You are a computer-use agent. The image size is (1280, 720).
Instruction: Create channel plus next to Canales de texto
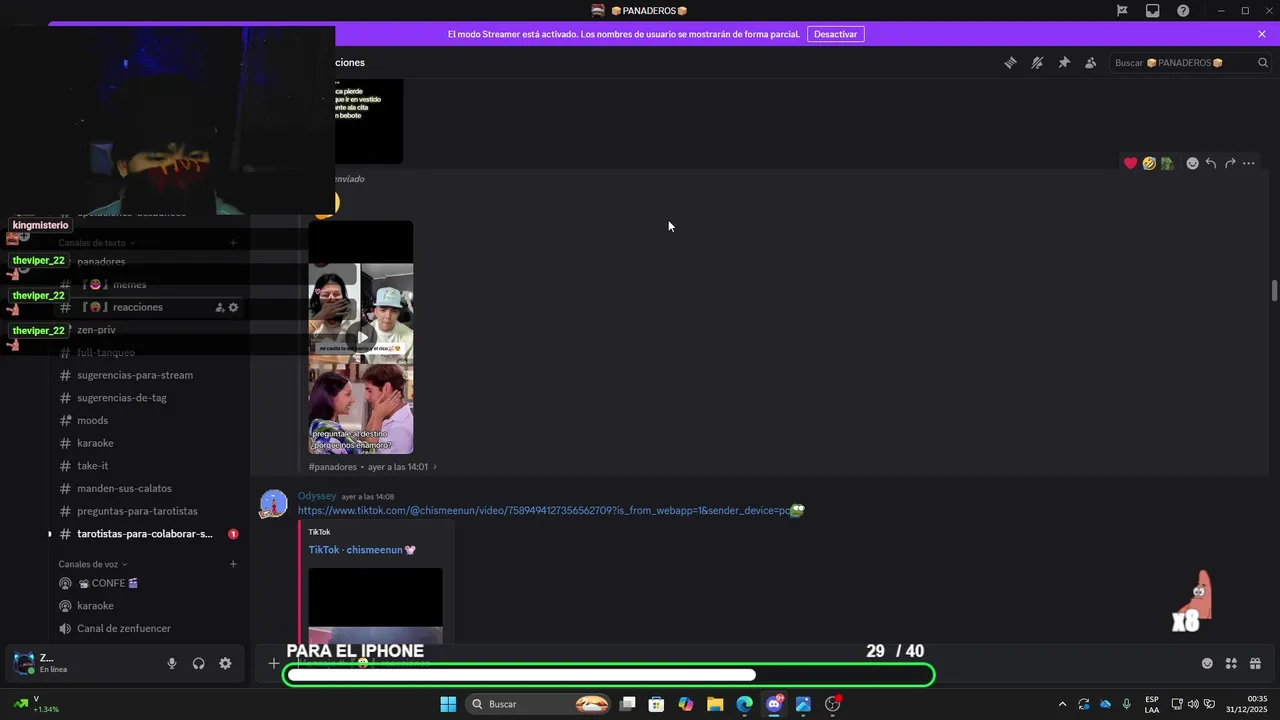tap(233, 243)
